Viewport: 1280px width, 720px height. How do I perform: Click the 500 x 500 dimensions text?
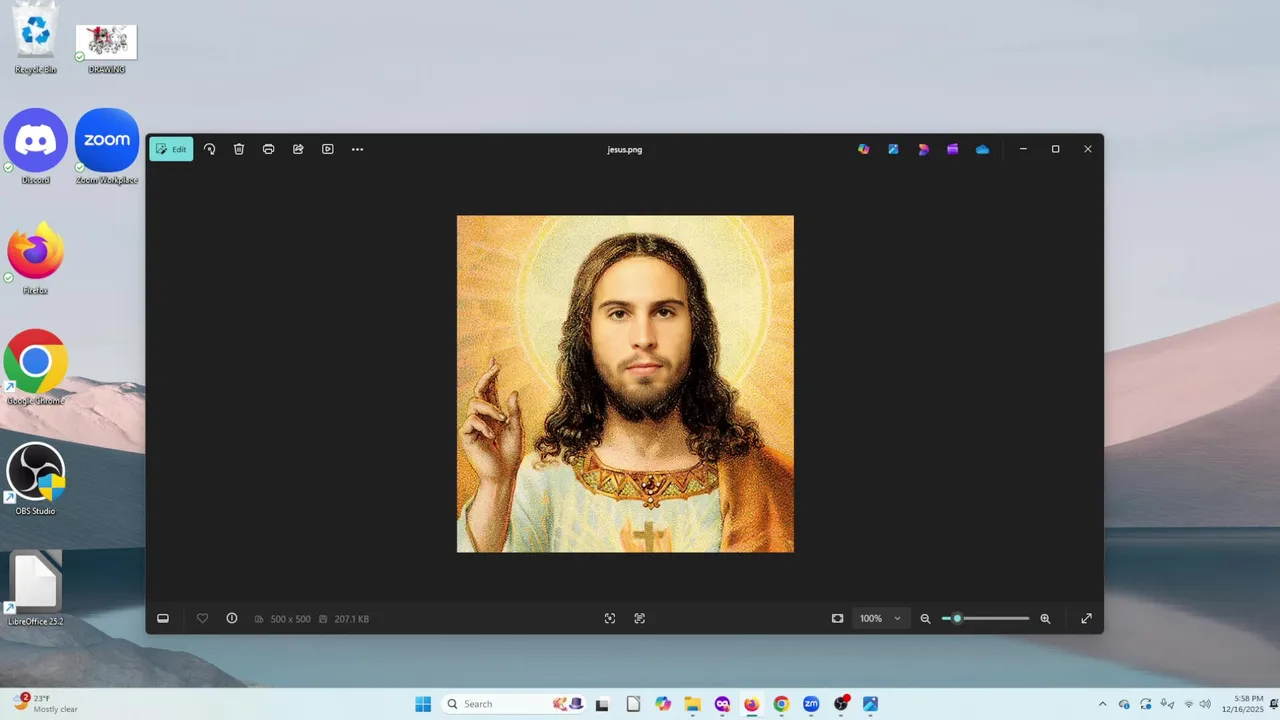tap(290, 619)
